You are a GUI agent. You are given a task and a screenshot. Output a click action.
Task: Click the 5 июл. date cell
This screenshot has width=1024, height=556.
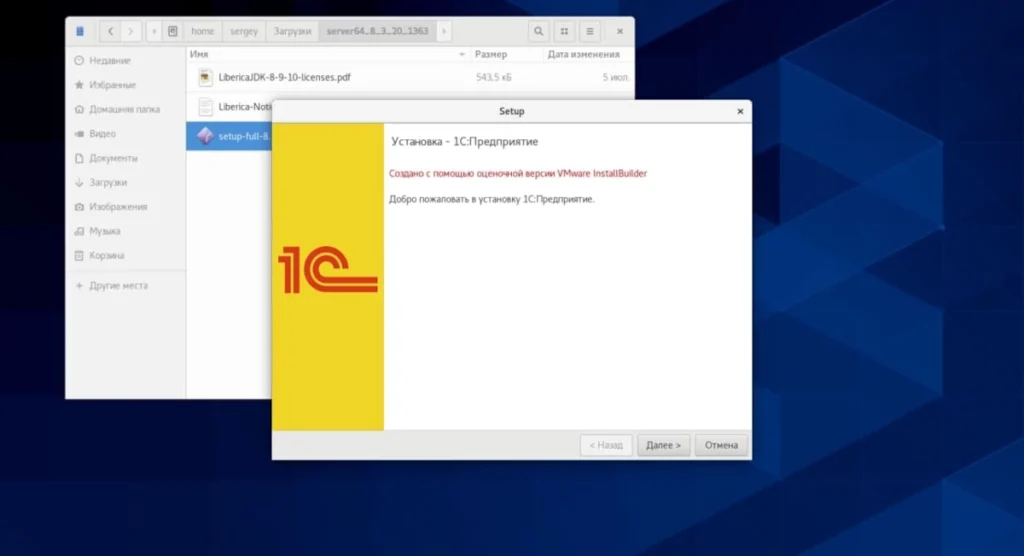click(x=615, y=77)
